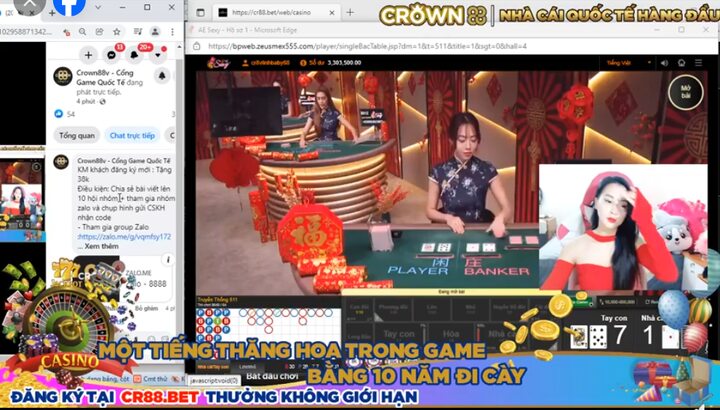
Task: Click the Mở bài round button
Action: tap(685, 91)
